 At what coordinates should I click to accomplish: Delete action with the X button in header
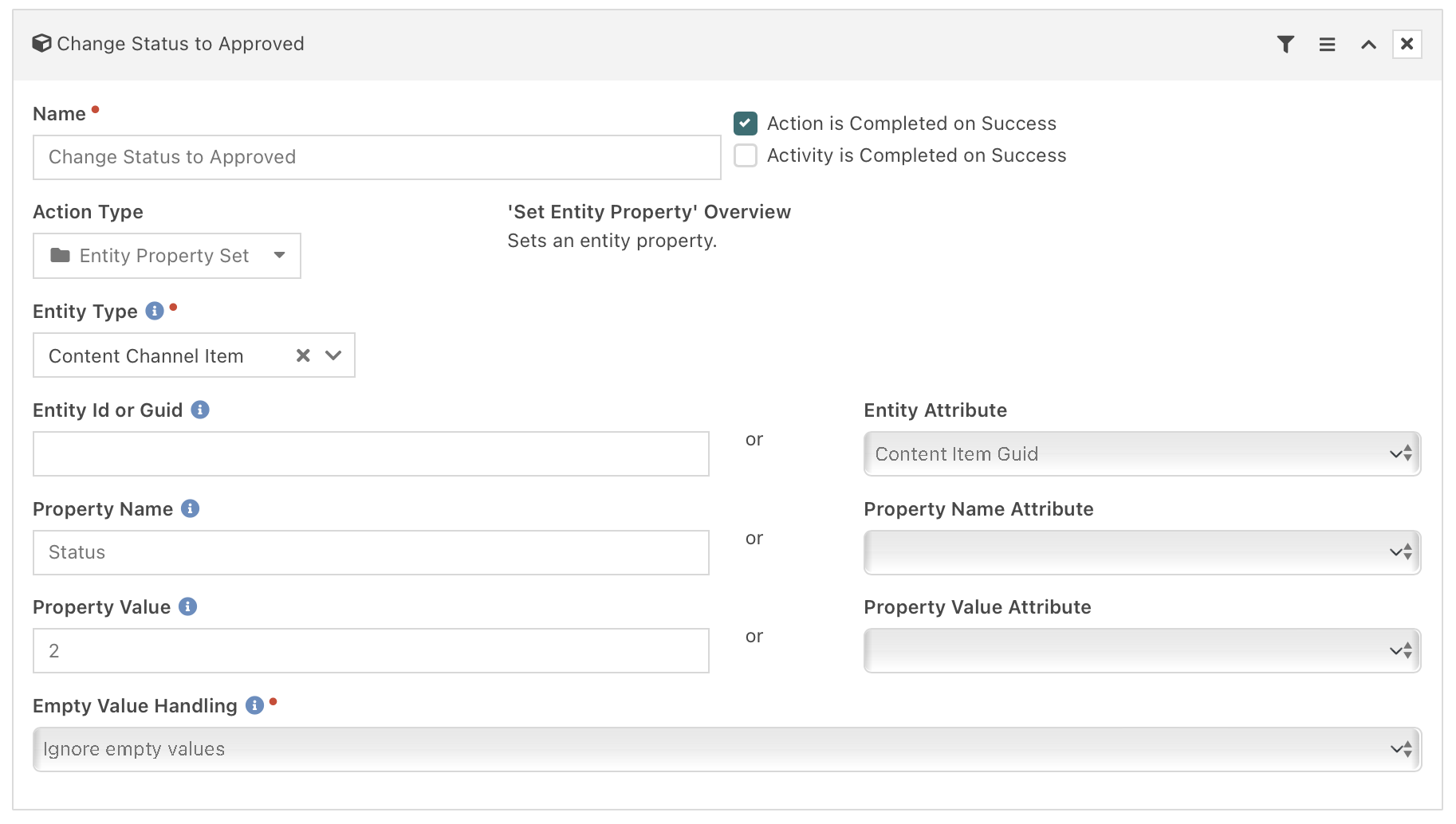1407,44
